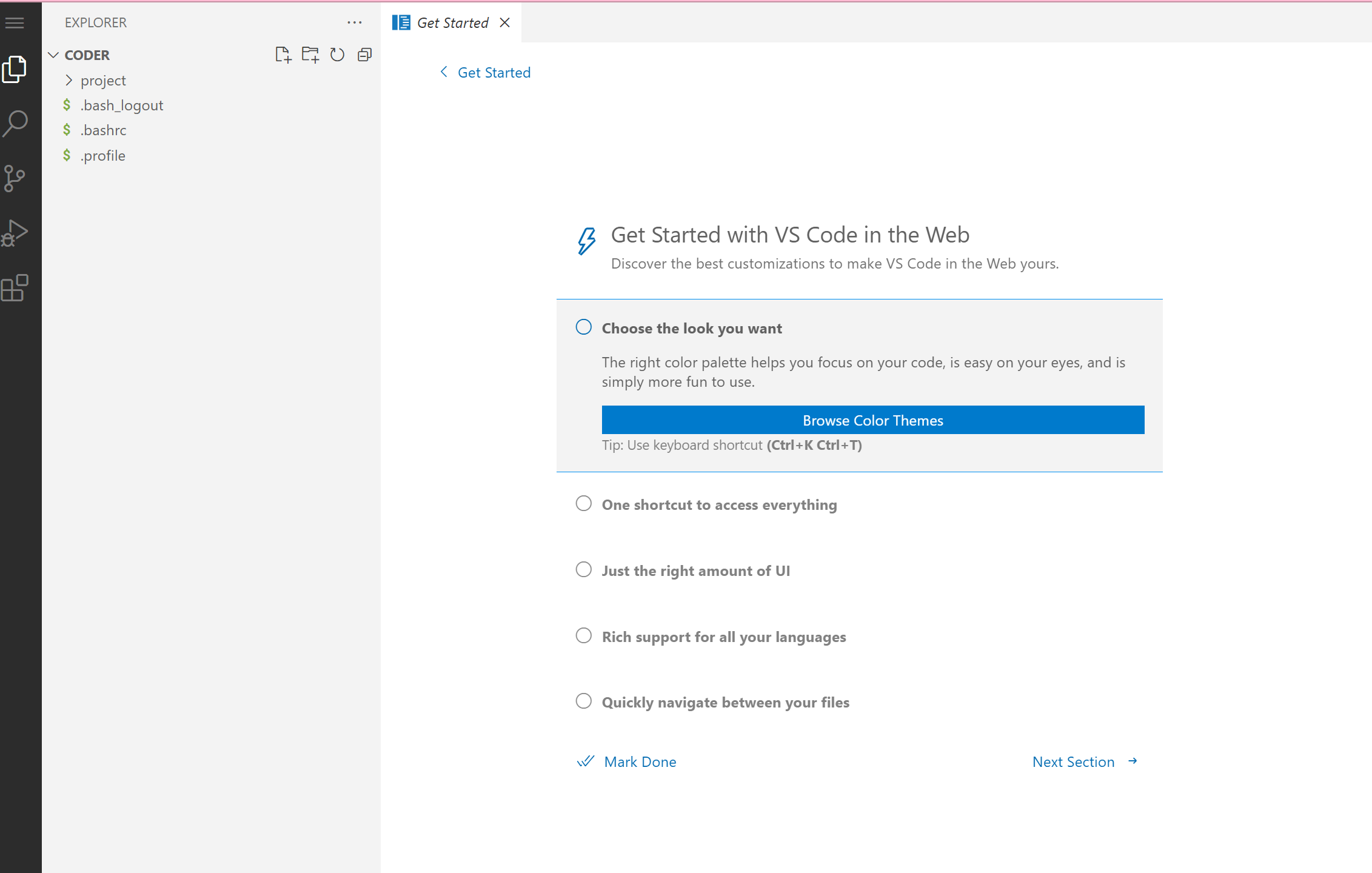Viewport: 1372px width, 873px height.
Task: Open the Search panel icon
Action: click(x=15, y=123)
